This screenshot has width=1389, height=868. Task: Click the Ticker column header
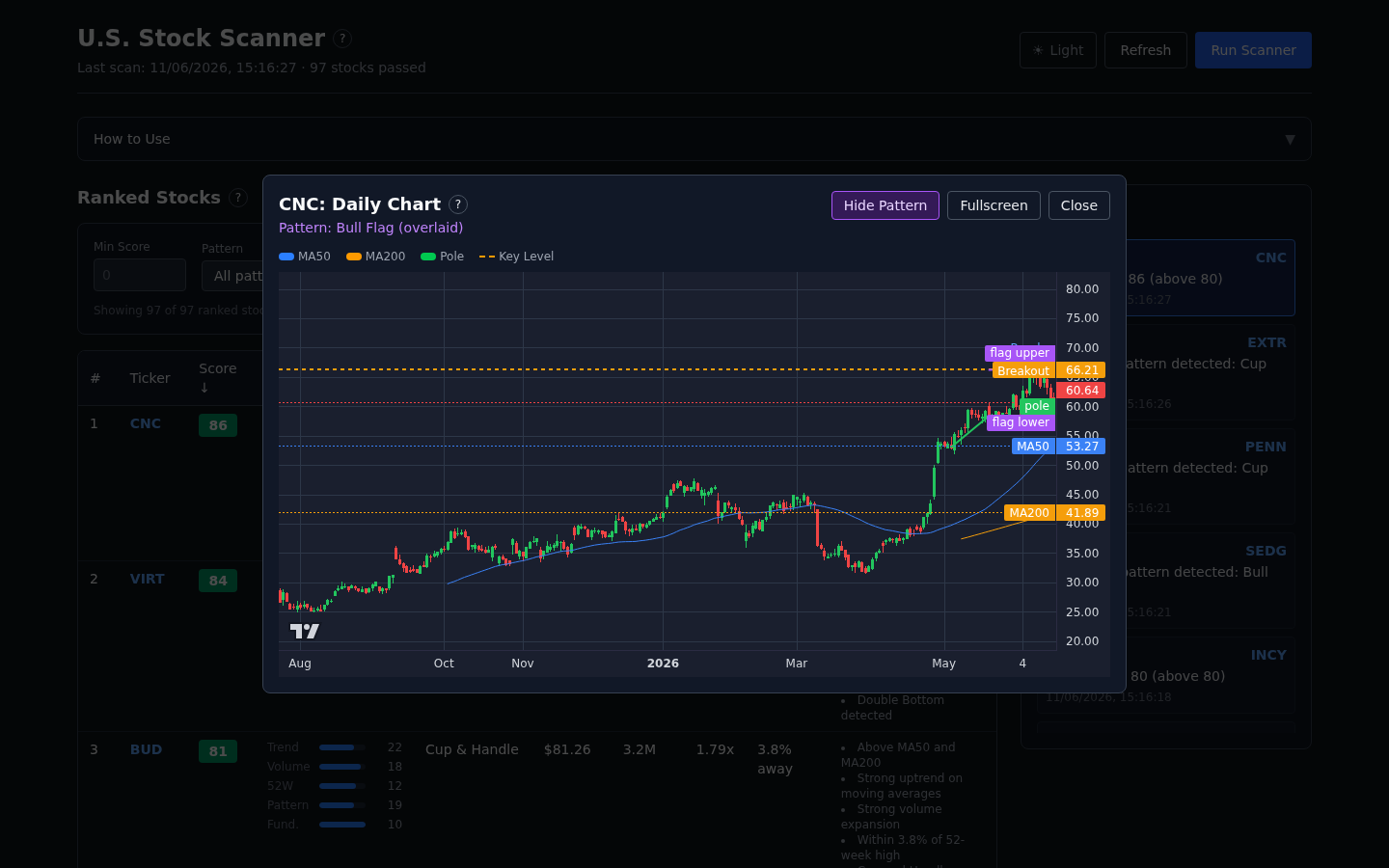[x=150, y=378]
